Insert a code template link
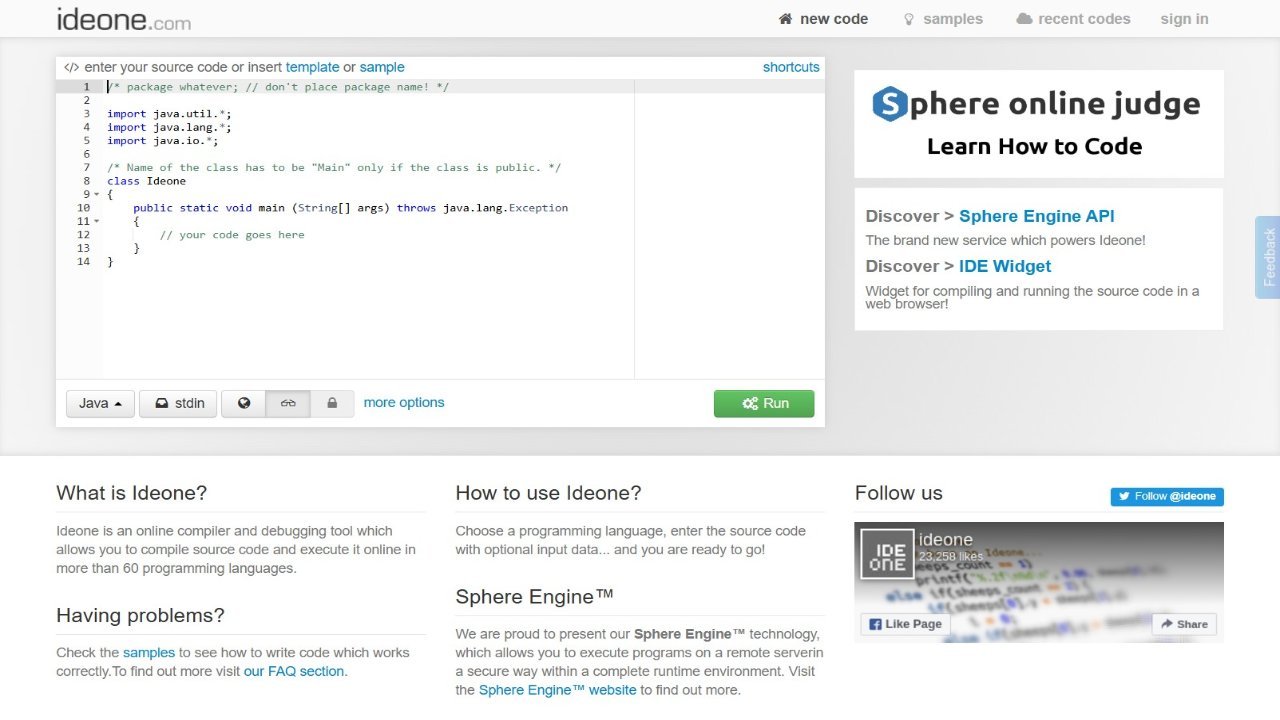Viewport: 1280px width, 720px height. point(312,67)
